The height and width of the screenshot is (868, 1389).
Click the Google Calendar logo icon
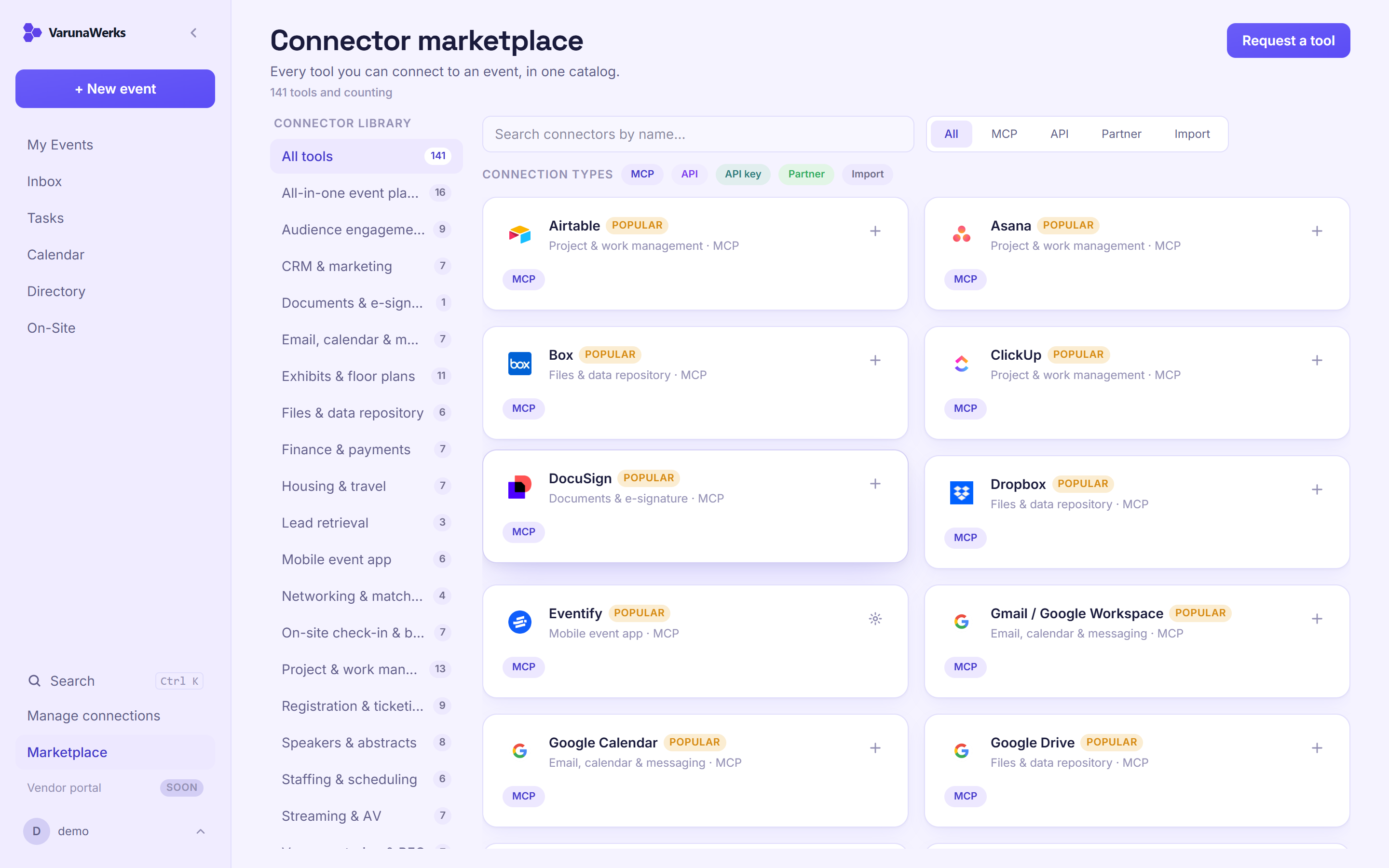point(519,751)
